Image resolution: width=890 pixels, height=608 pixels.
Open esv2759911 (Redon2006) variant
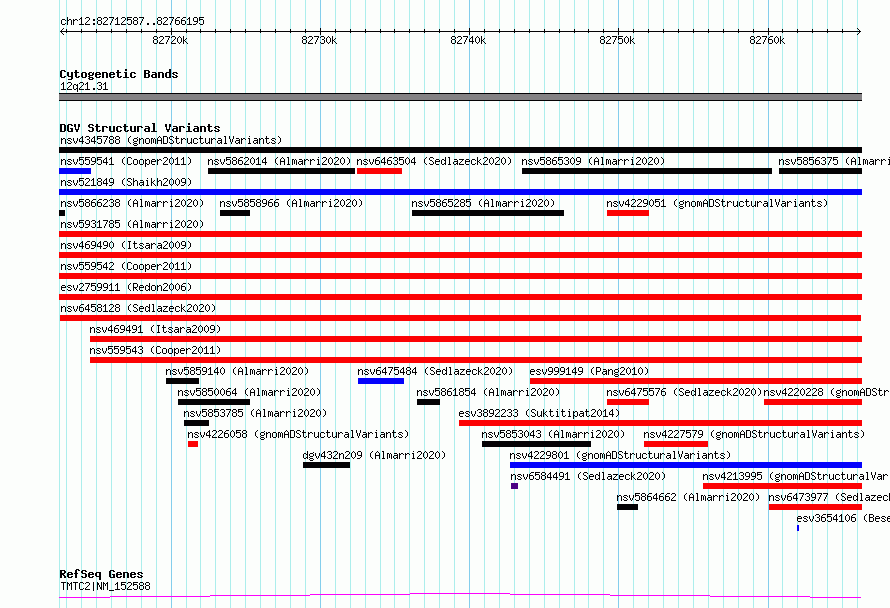126,287
